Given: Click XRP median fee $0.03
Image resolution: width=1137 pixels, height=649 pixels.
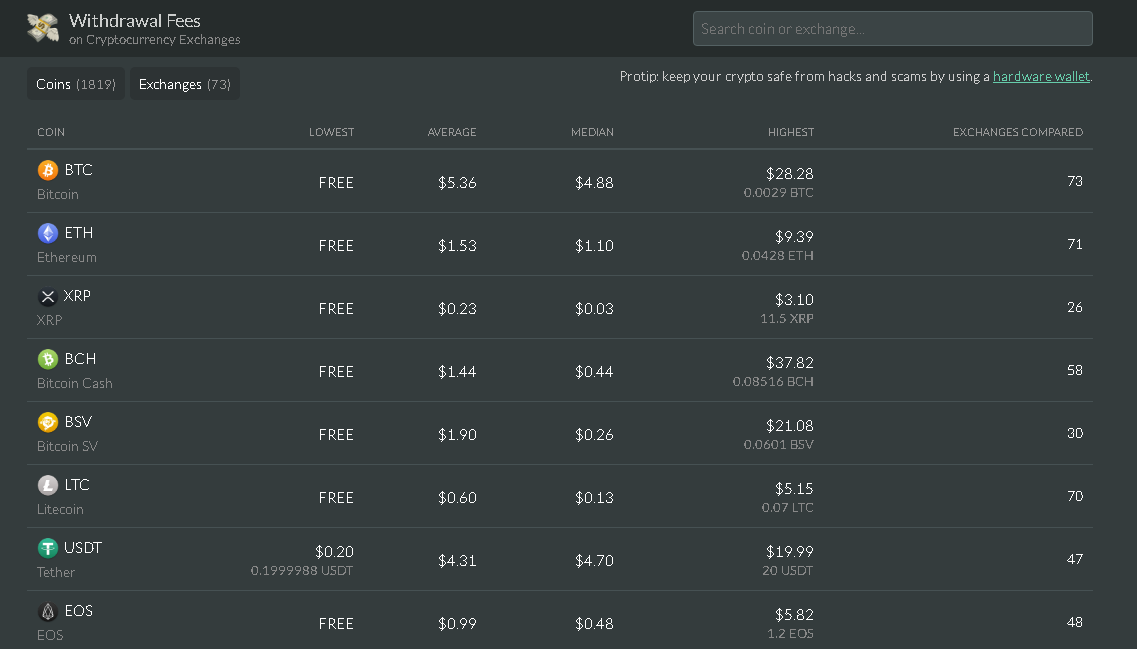Looking at the screenshot, I should point(594,309).
